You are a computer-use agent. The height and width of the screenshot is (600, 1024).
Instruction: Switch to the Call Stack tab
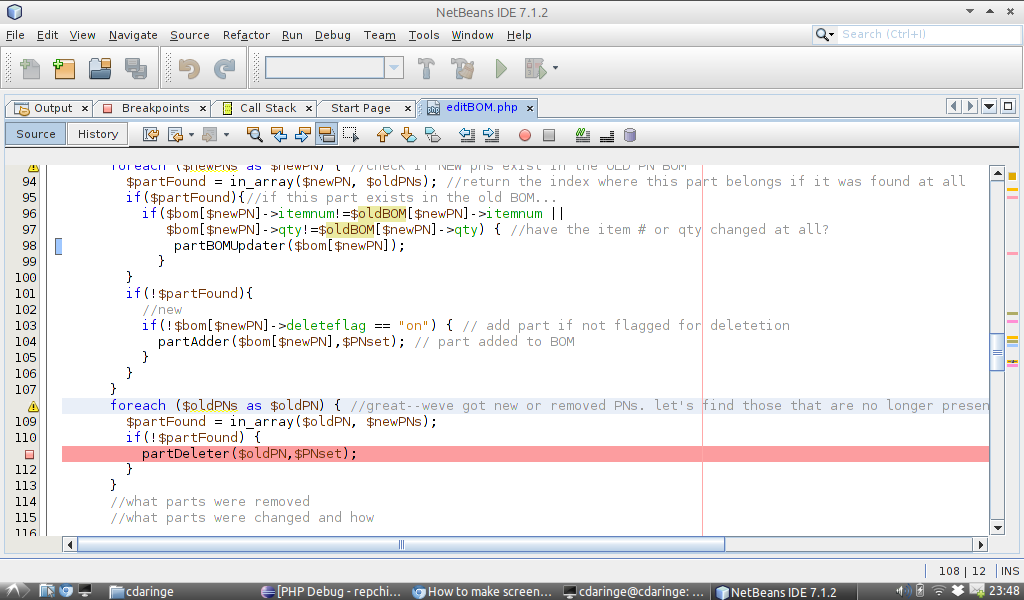268,108
